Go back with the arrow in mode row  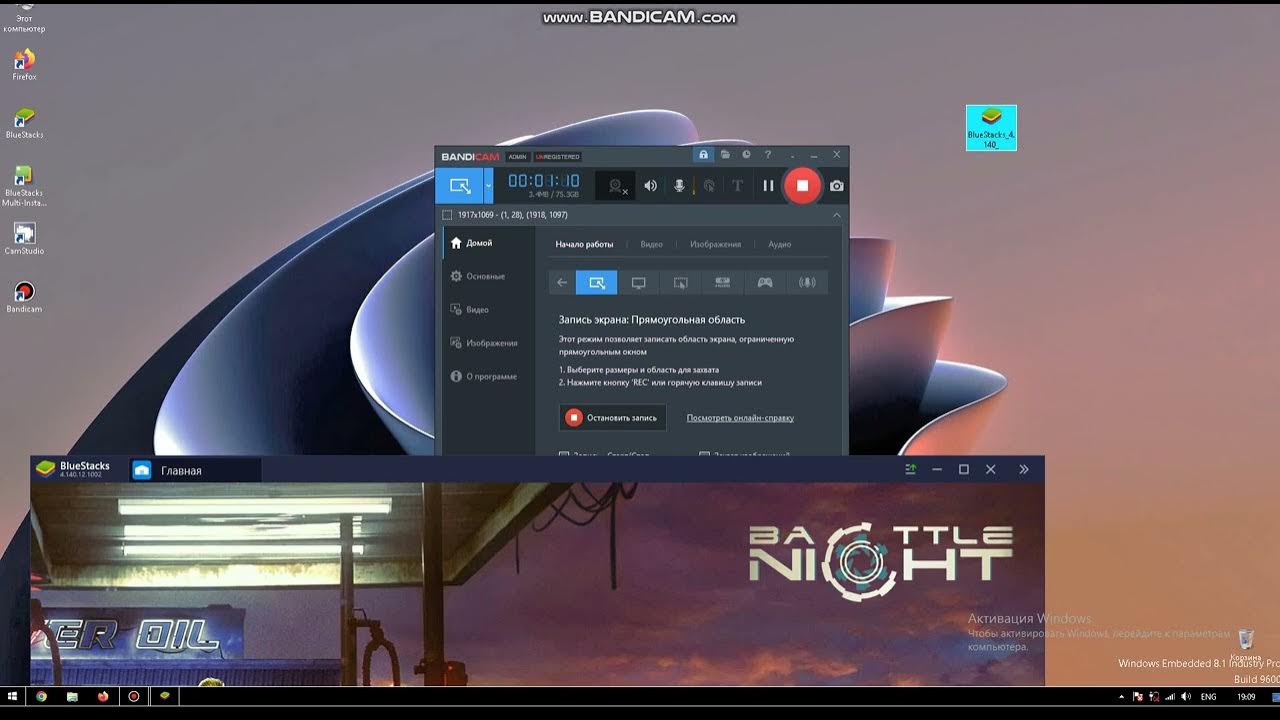(x=562, y=283)
